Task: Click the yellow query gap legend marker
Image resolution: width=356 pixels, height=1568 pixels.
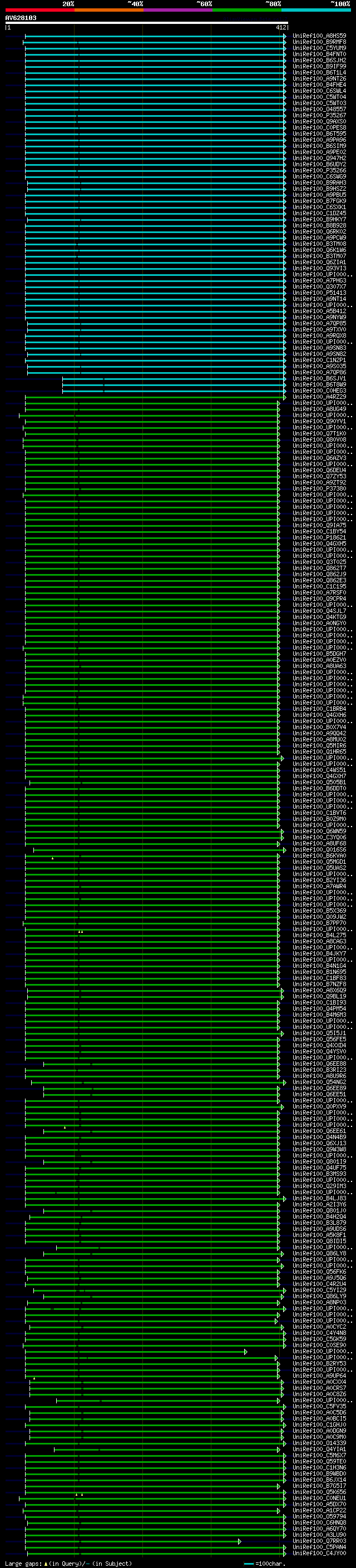Action: [x=46, y=1564]
